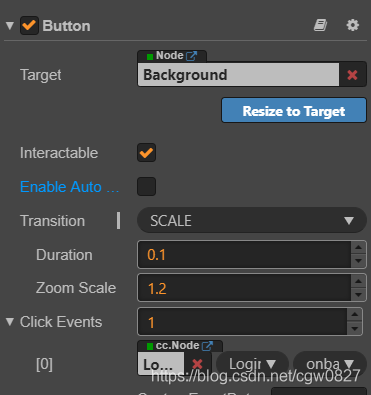This screenshot has width=371, height=395.
Task: Open Button component help documentation book icon
Action: 320,25
